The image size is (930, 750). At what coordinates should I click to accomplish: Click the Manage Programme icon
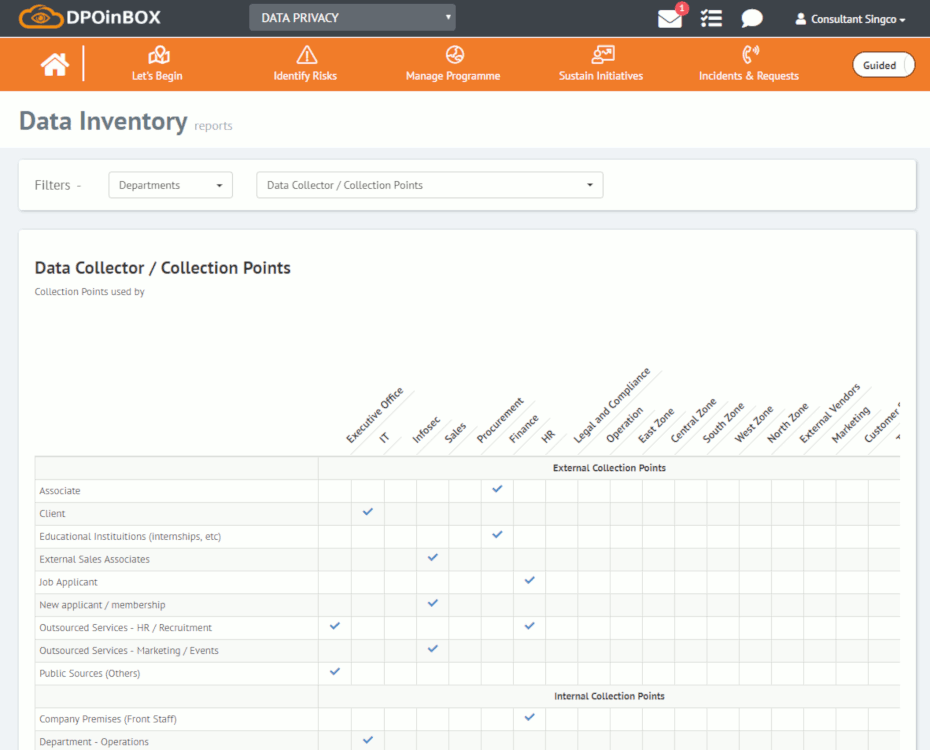point(454,55)
